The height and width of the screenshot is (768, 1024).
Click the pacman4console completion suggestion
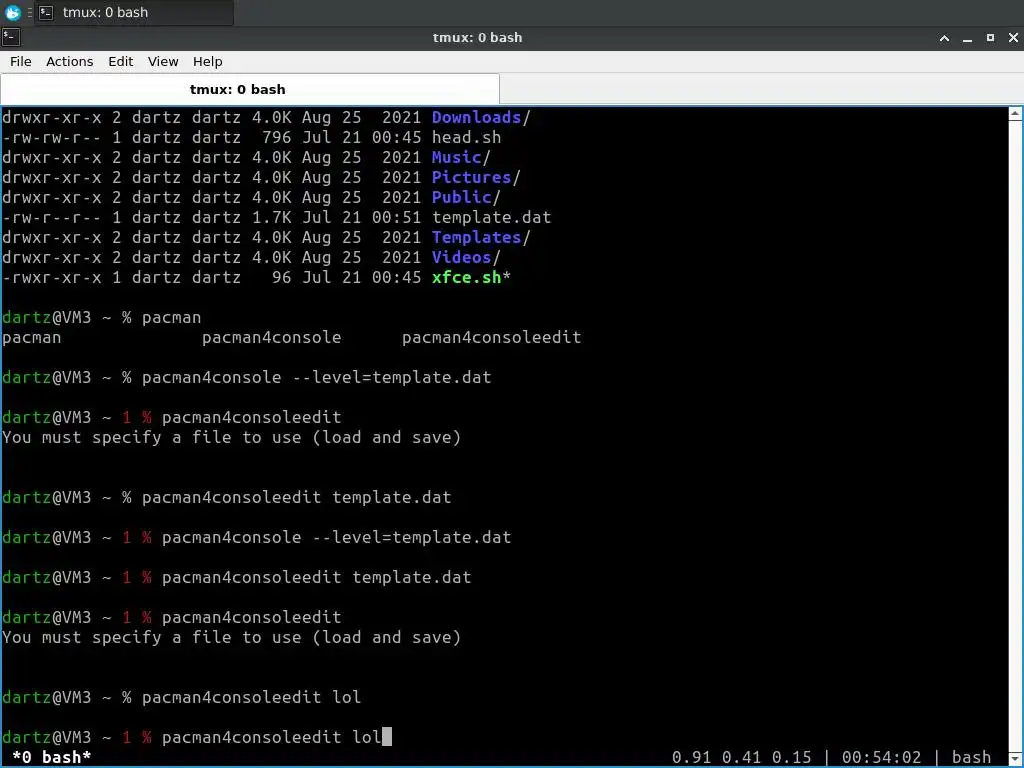[271, 338]
